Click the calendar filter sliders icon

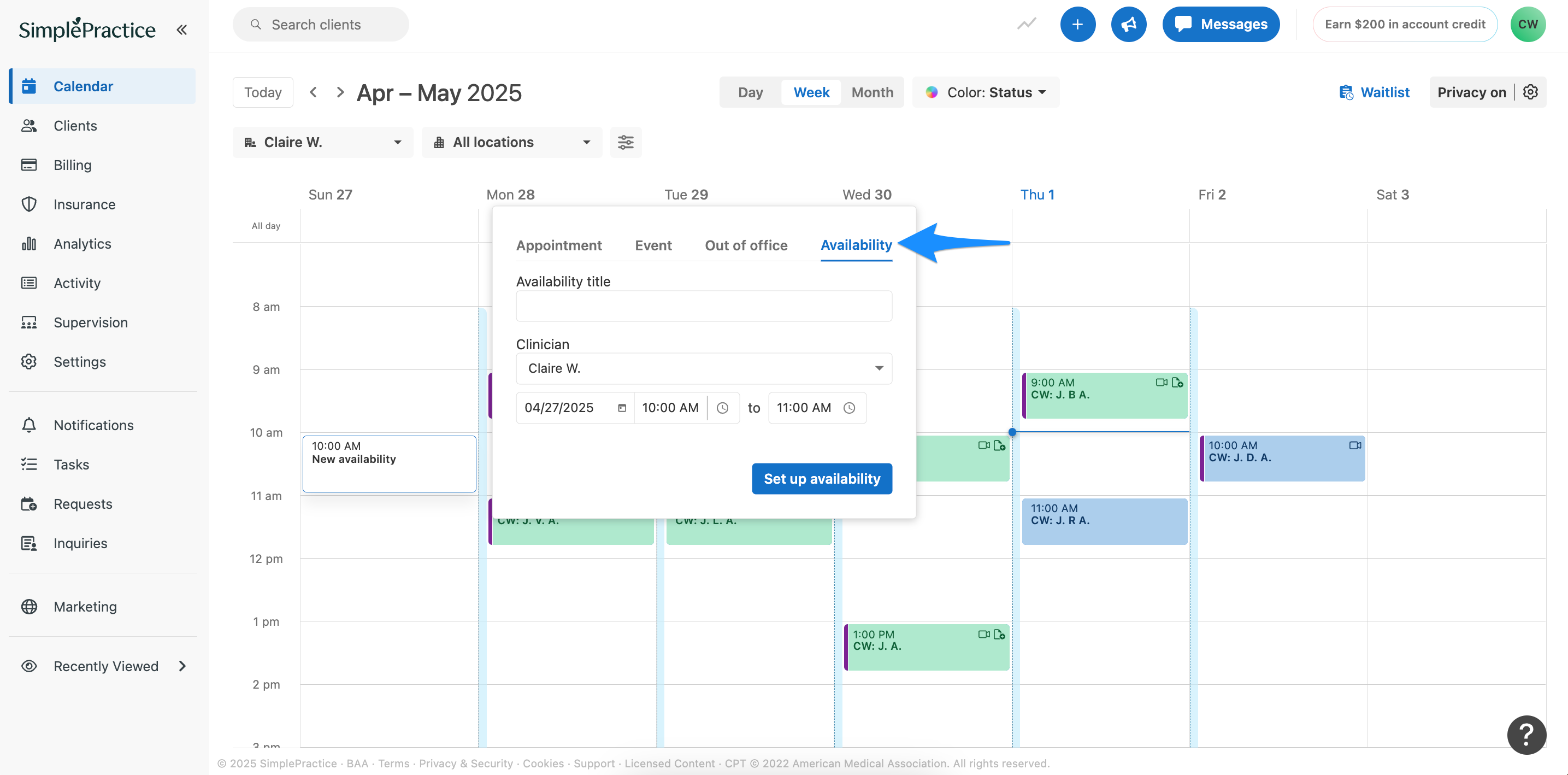click(x=625, y=143)
